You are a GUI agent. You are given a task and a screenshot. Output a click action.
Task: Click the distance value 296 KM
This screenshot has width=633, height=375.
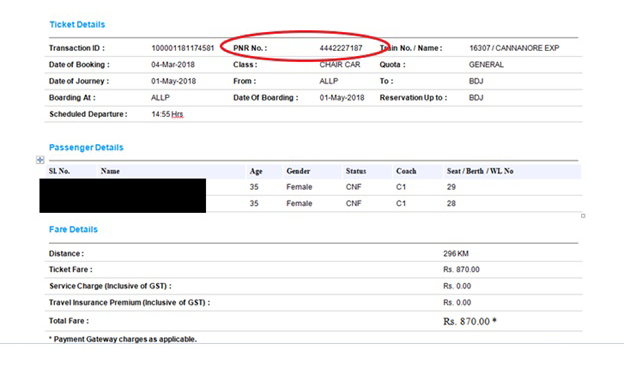coord(456,253)
